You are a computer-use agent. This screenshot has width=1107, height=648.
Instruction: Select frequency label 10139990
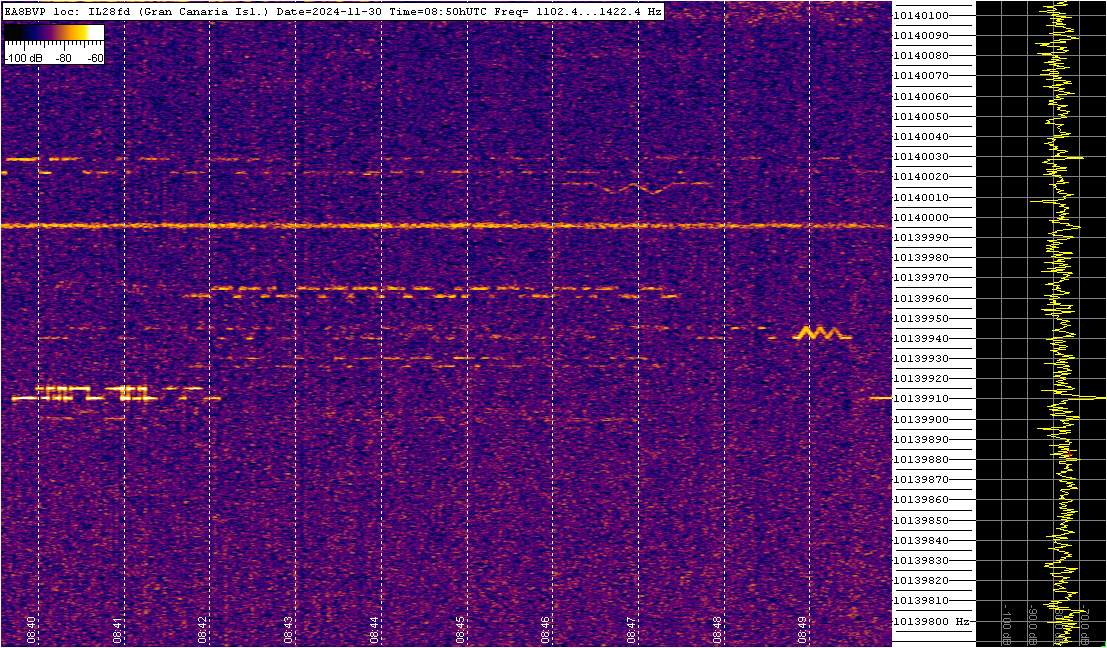(921, 238)
